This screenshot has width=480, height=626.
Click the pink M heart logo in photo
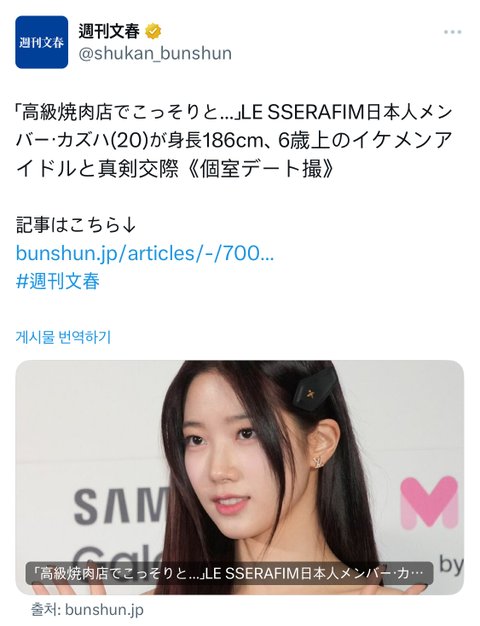point(430,502)
